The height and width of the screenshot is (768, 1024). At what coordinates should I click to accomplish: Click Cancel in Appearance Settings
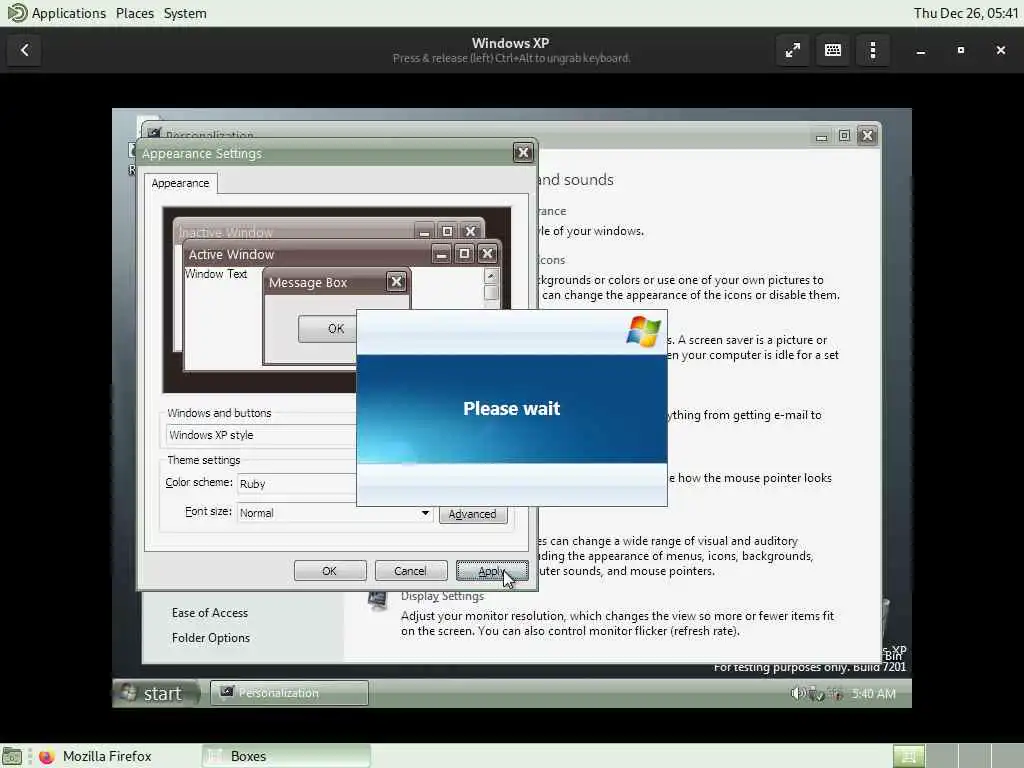point(410,571)
